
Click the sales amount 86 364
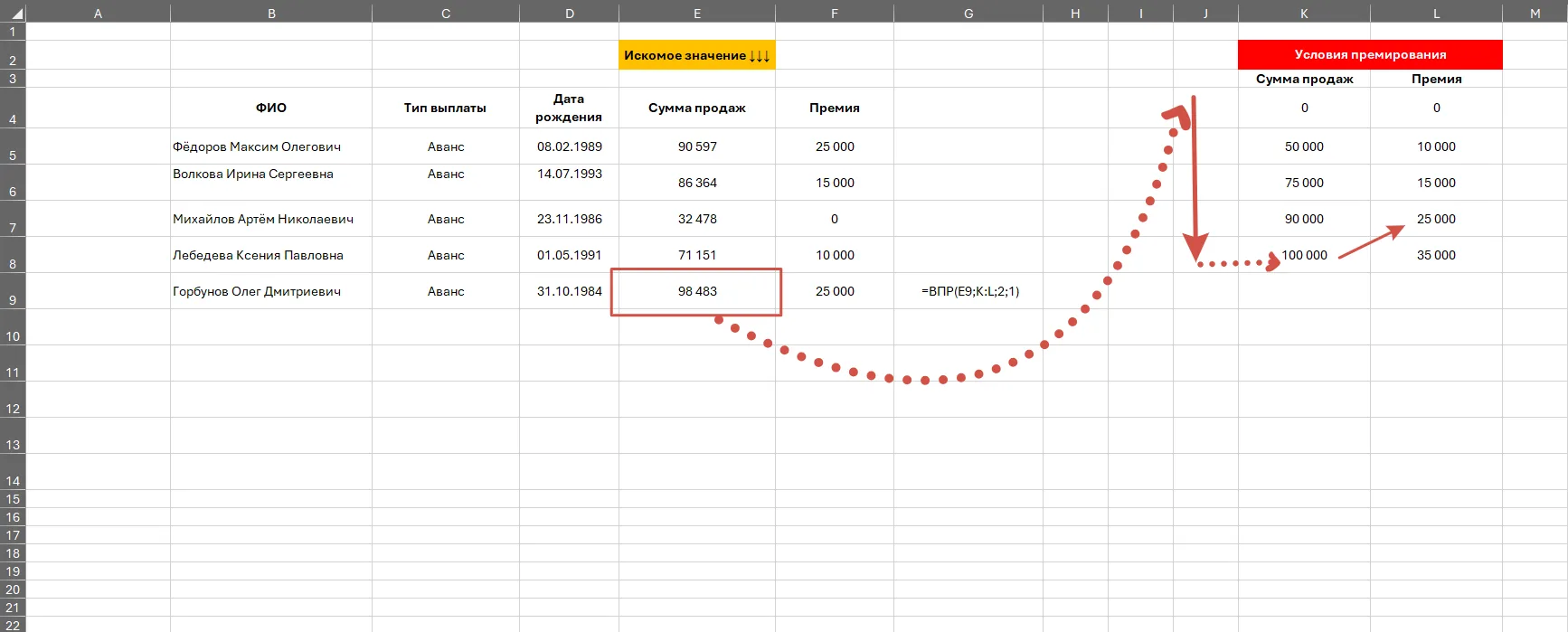pos(697,183)
